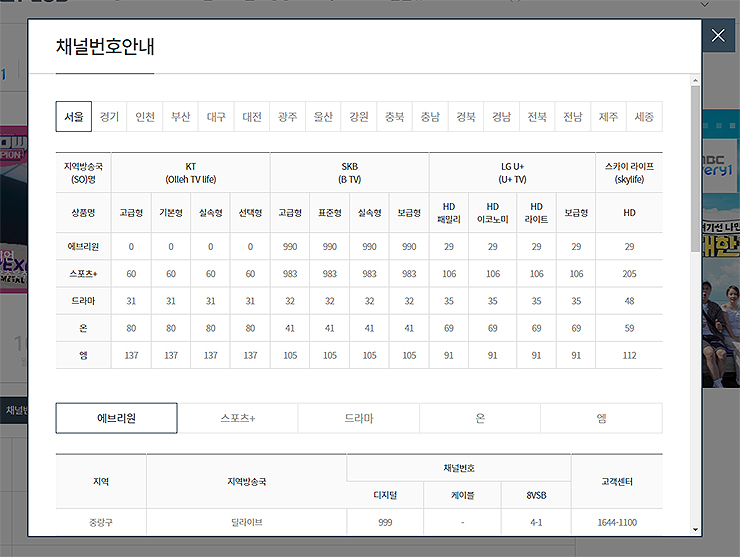The height and width of the screenshot is (557, 740).
Task: Select the 경북 region tab
Action: coord(466,117)
